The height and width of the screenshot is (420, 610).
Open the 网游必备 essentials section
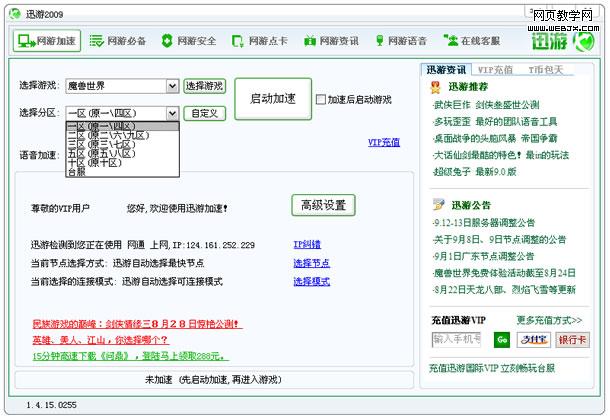[117, 41]
